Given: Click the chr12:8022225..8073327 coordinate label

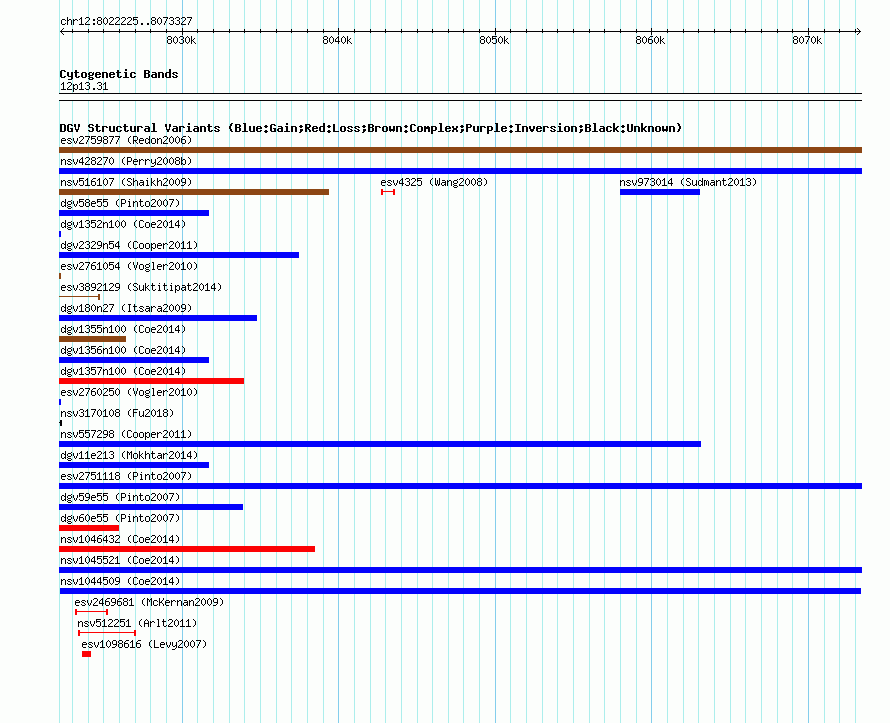Looking at the screenshot, I should click(x=126, y=21).
